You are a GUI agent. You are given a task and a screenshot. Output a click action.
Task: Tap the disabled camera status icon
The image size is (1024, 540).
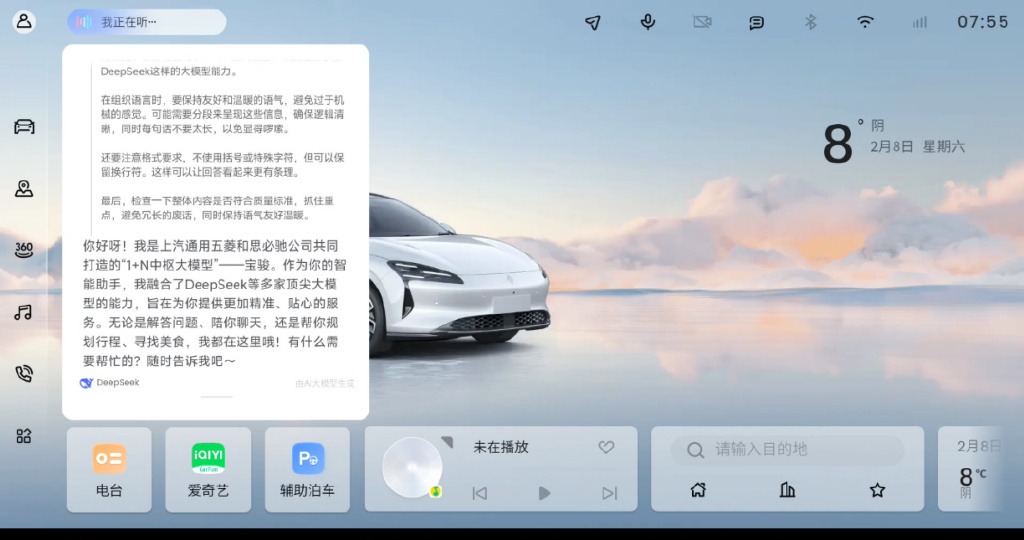[702, 22]
